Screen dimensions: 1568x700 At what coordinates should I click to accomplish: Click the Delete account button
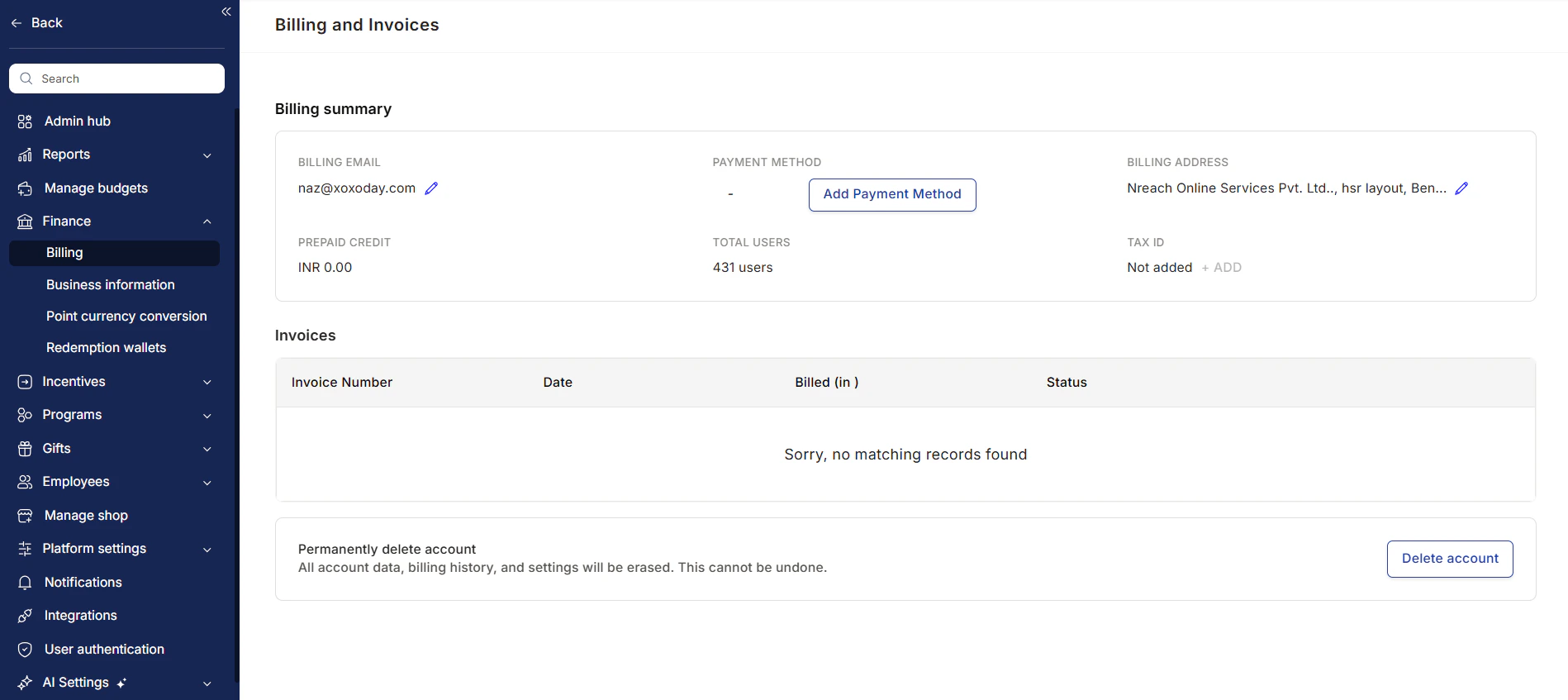[x=1450, y=559]
